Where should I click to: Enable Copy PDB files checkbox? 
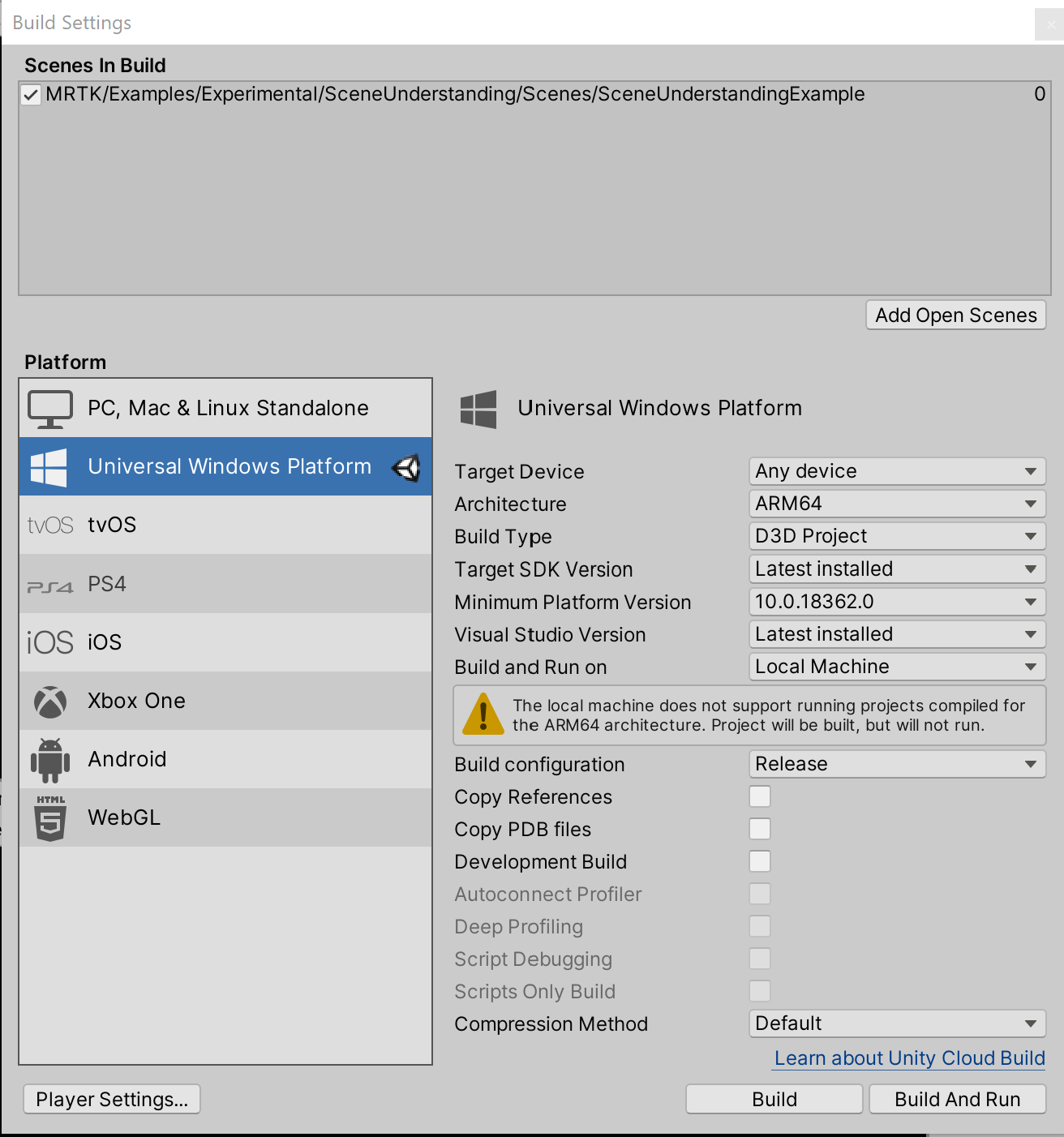click(760, 829)
